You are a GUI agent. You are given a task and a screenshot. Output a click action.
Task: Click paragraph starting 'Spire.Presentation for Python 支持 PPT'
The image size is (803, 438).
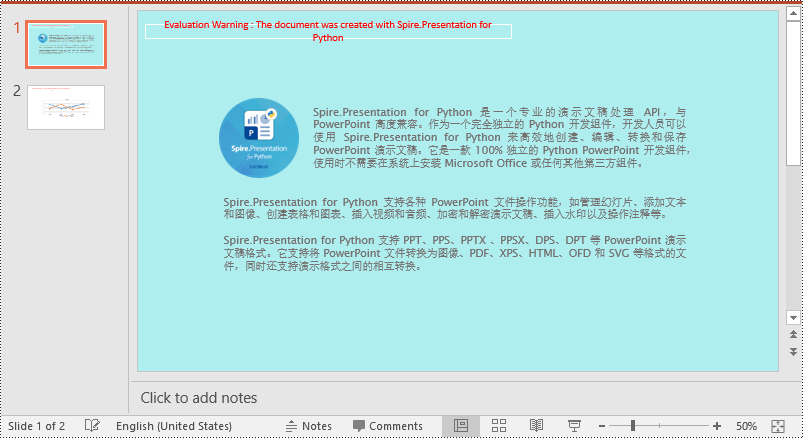coord(454,253)
